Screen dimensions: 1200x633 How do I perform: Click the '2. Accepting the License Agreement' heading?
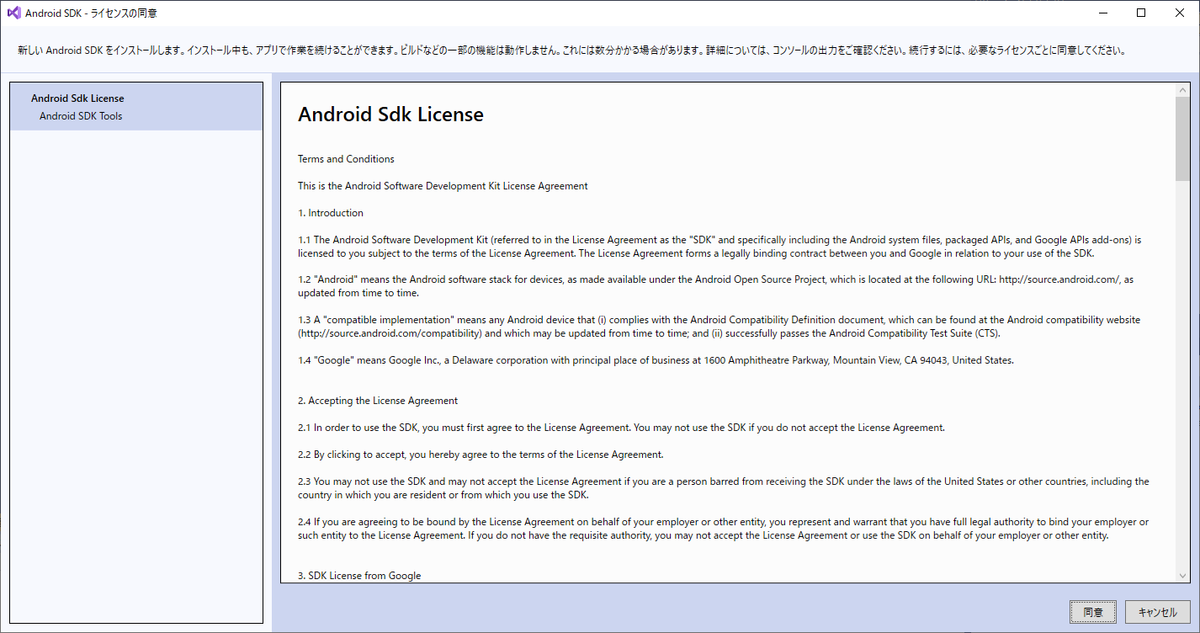[378, 400]
